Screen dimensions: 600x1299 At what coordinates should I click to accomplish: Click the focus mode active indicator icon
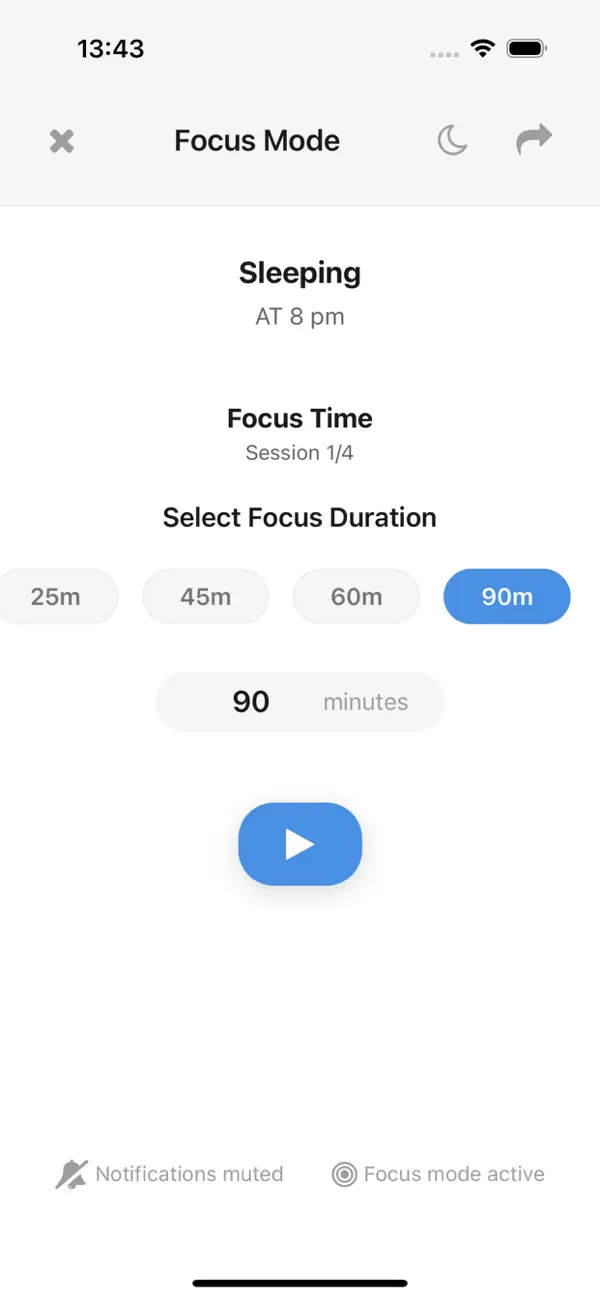click(344, 1173)
